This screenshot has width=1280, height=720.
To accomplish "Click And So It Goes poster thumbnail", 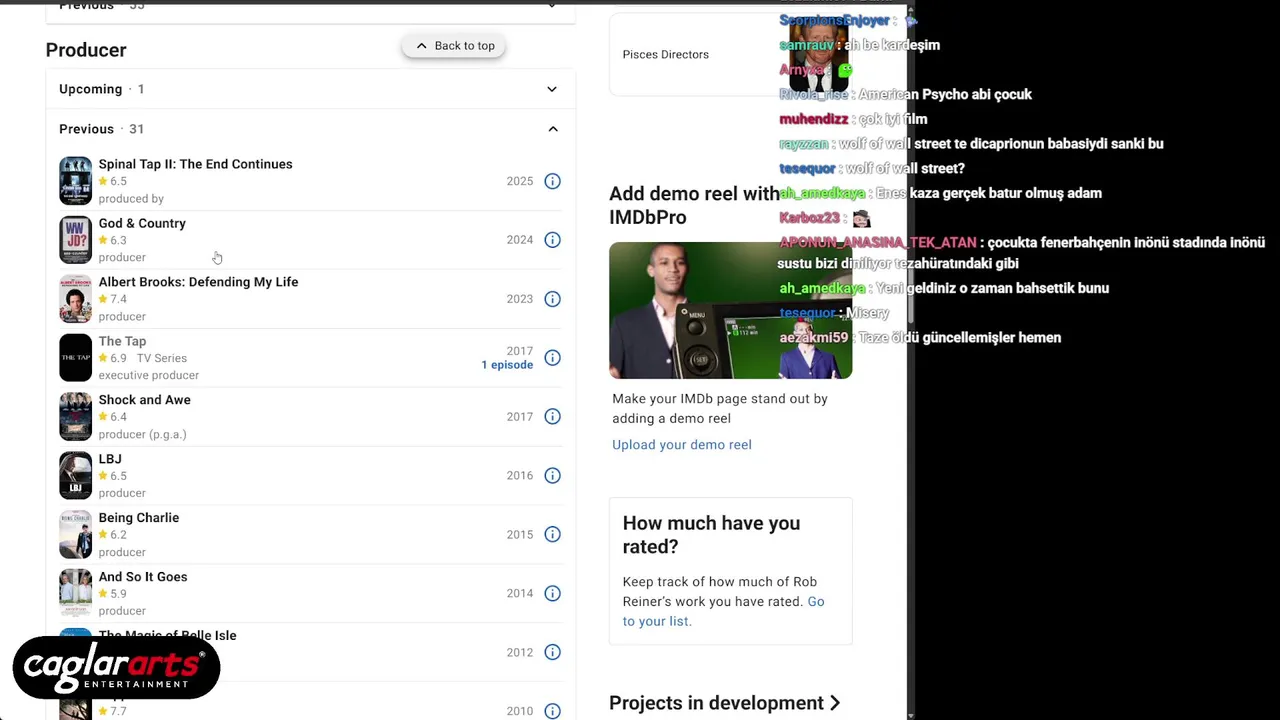I will (x=75, y=594).
